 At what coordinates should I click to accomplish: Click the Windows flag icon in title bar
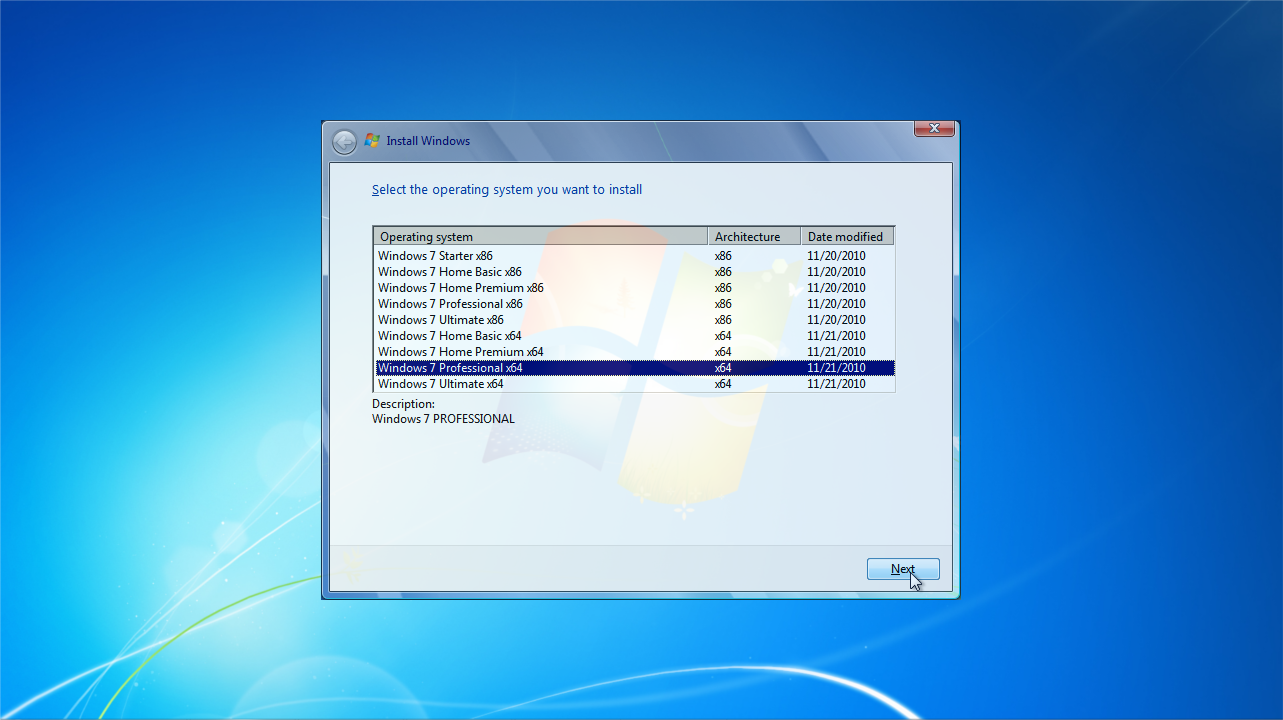click(x=372, y=141)
